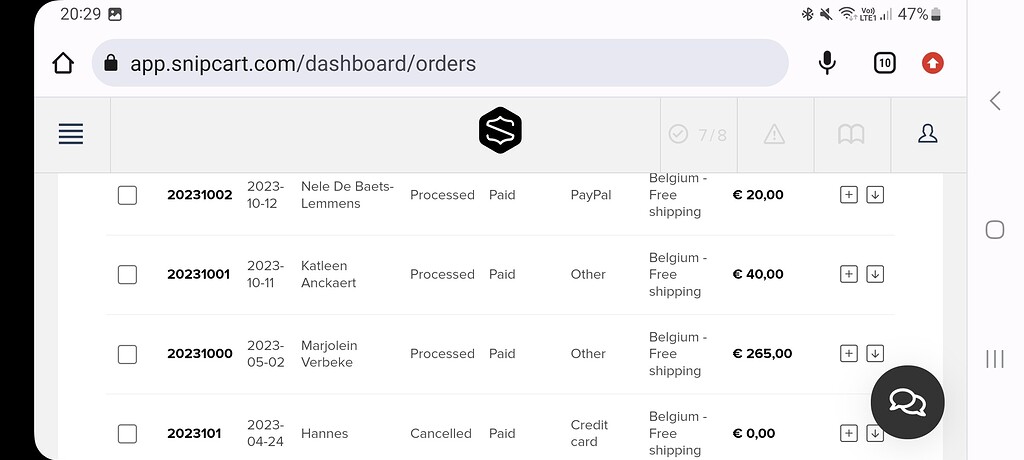This screenshot has height=460, width=1024.
Task: Open the 7/8 setup progress checklist
Action: (698, 134)
